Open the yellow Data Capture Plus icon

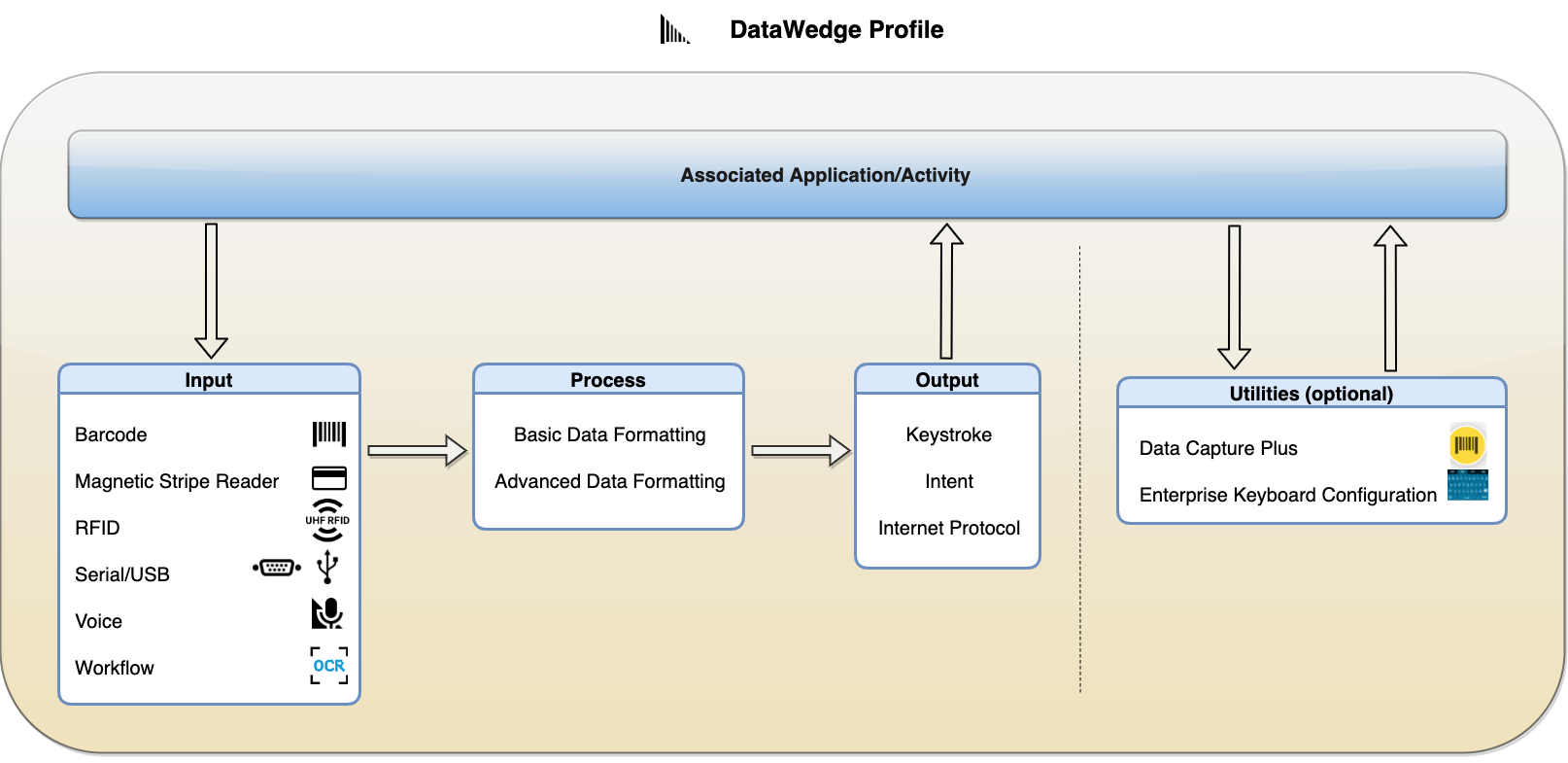point(1468,445)
